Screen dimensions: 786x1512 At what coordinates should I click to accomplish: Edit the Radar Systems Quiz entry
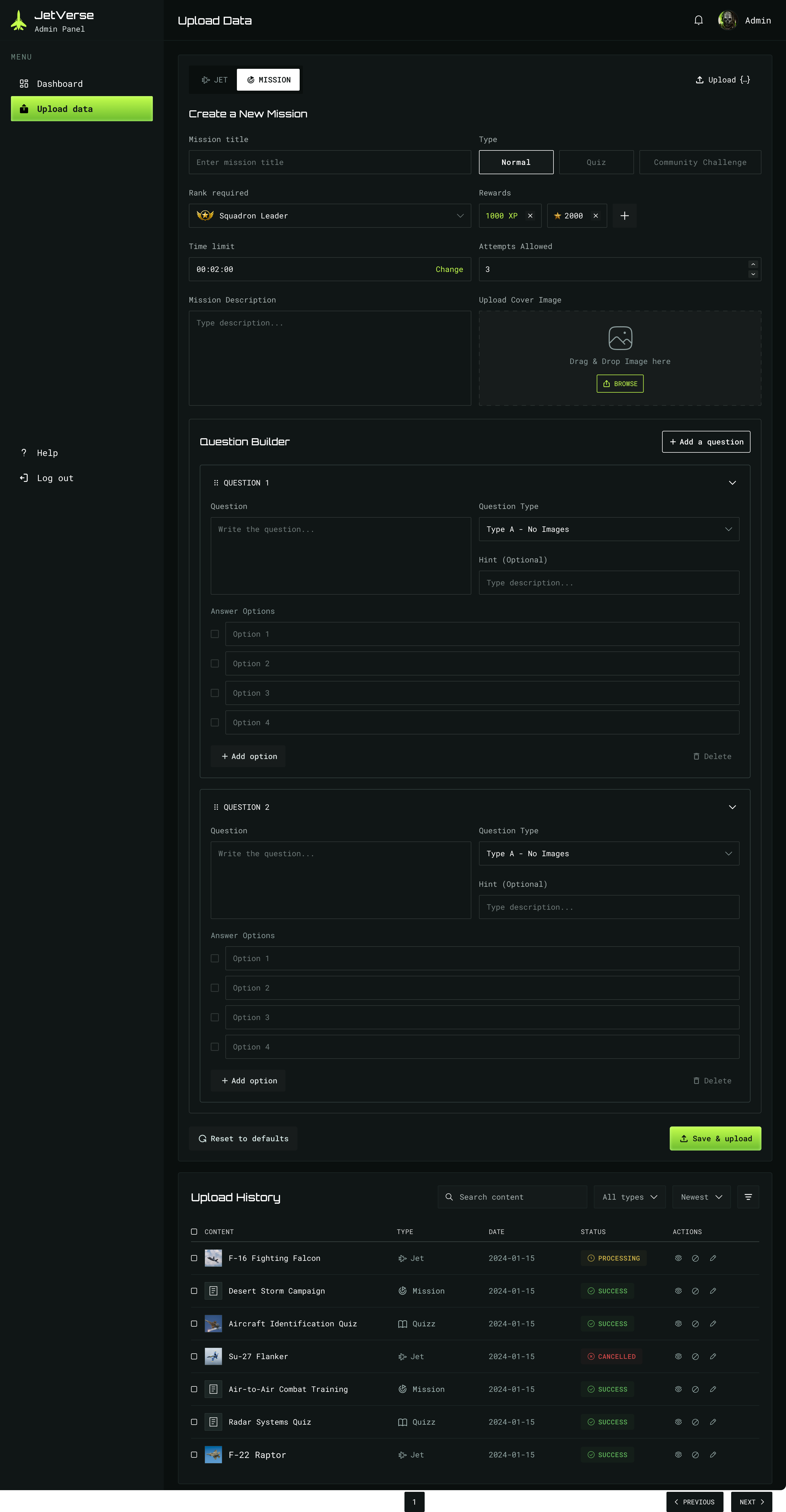point(713,1423)
